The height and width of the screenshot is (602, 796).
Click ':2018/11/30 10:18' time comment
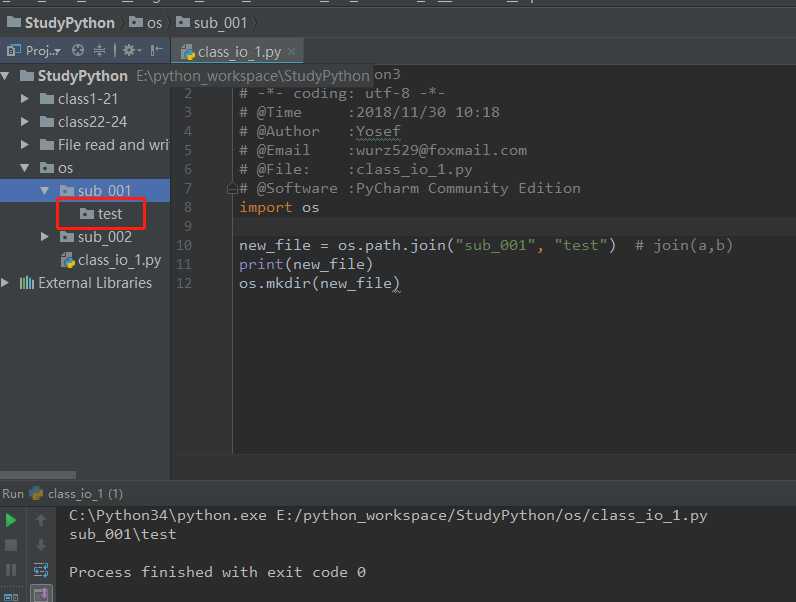[x=424, y=112]
